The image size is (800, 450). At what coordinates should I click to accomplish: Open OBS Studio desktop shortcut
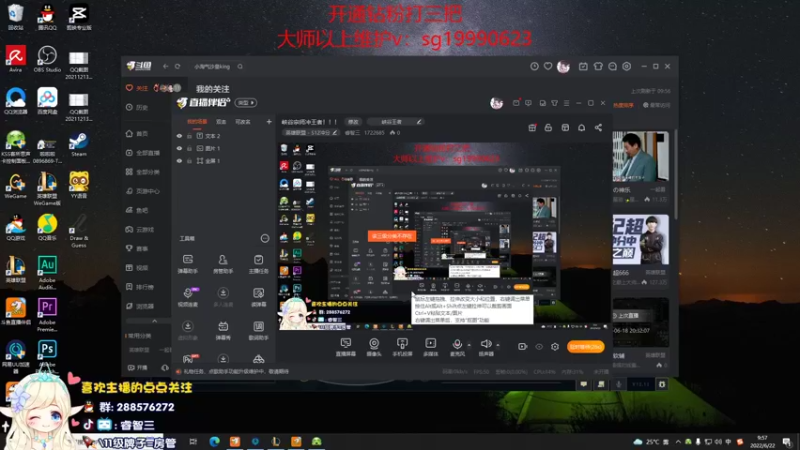[x=47, y=59]
